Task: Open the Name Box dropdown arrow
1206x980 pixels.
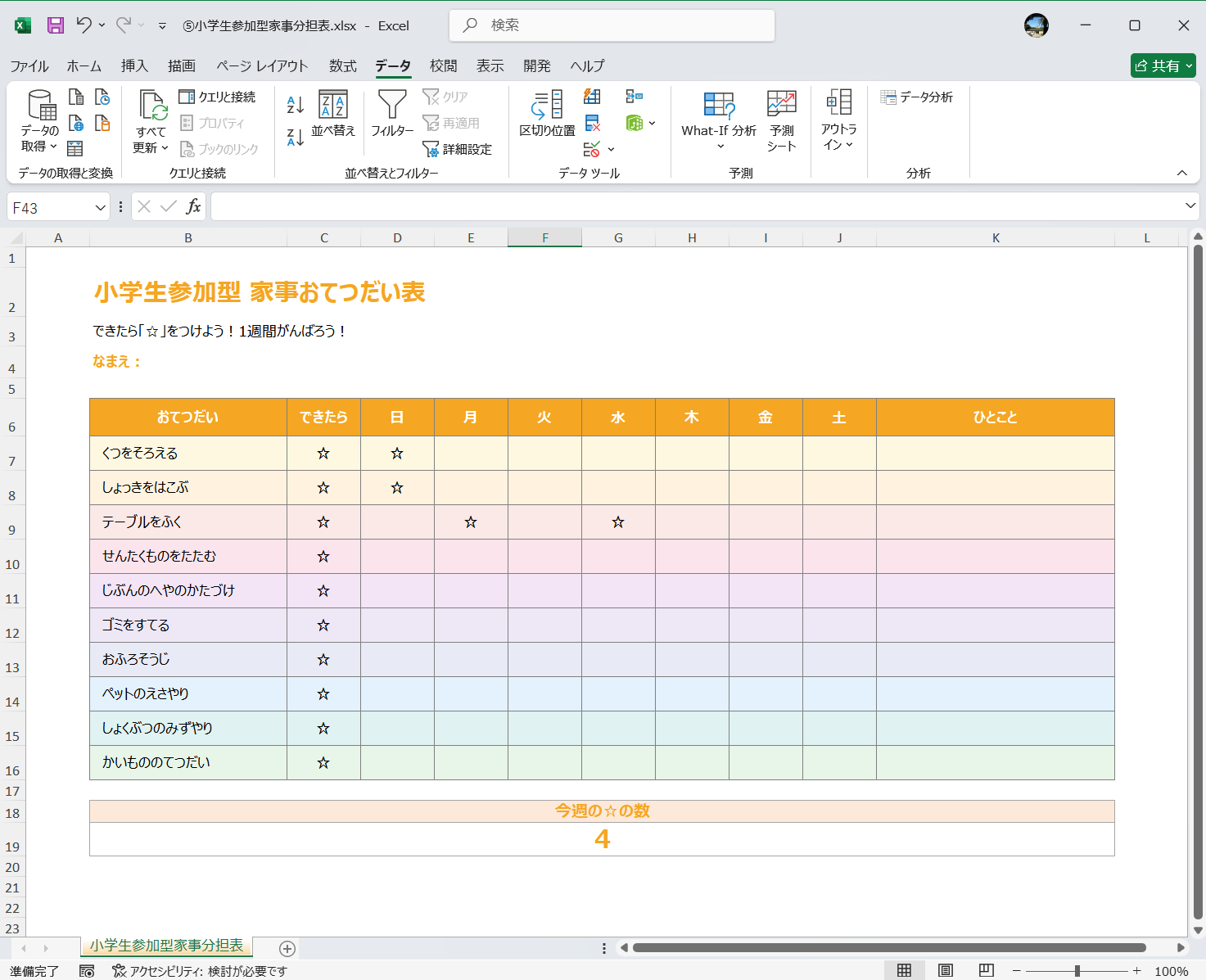Action: tap(100, 208)
